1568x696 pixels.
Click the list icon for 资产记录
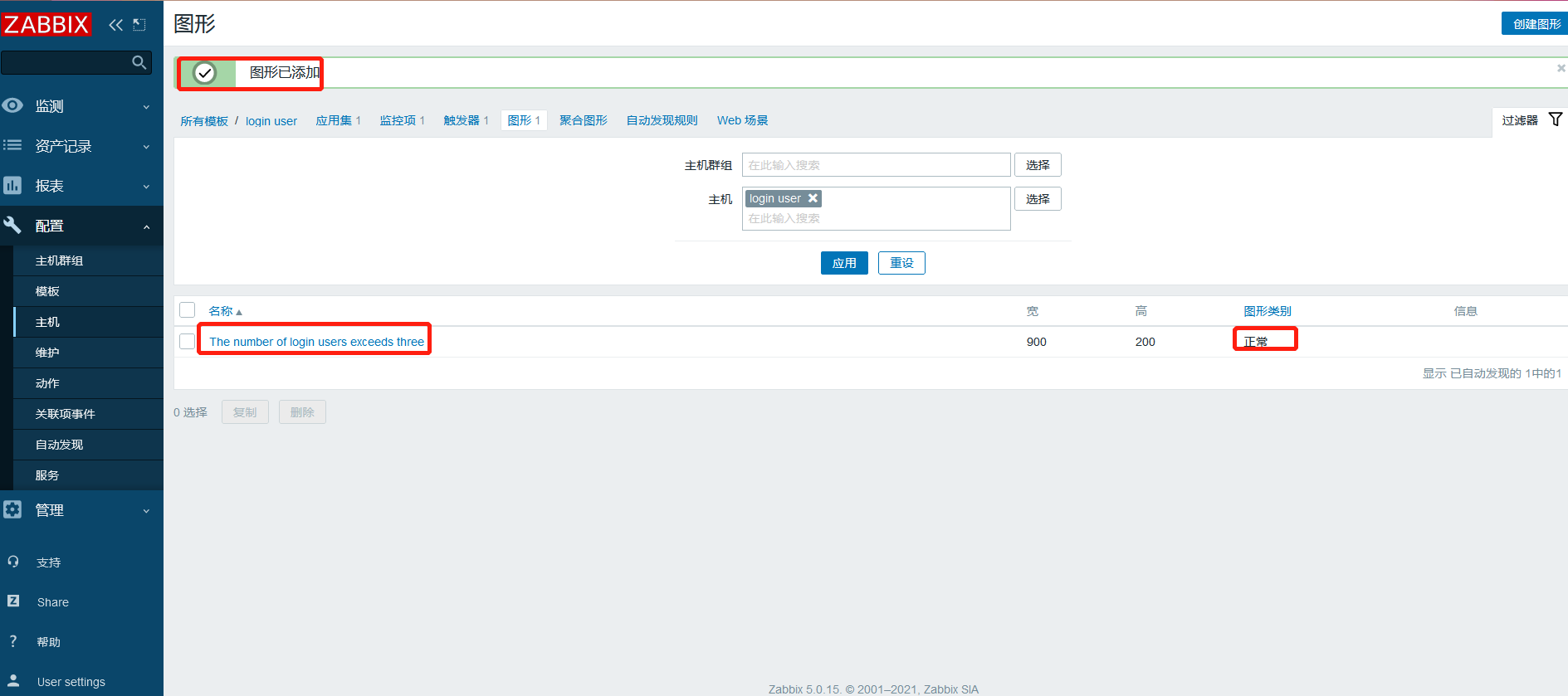pyautogui.click(x=12, y=145)
